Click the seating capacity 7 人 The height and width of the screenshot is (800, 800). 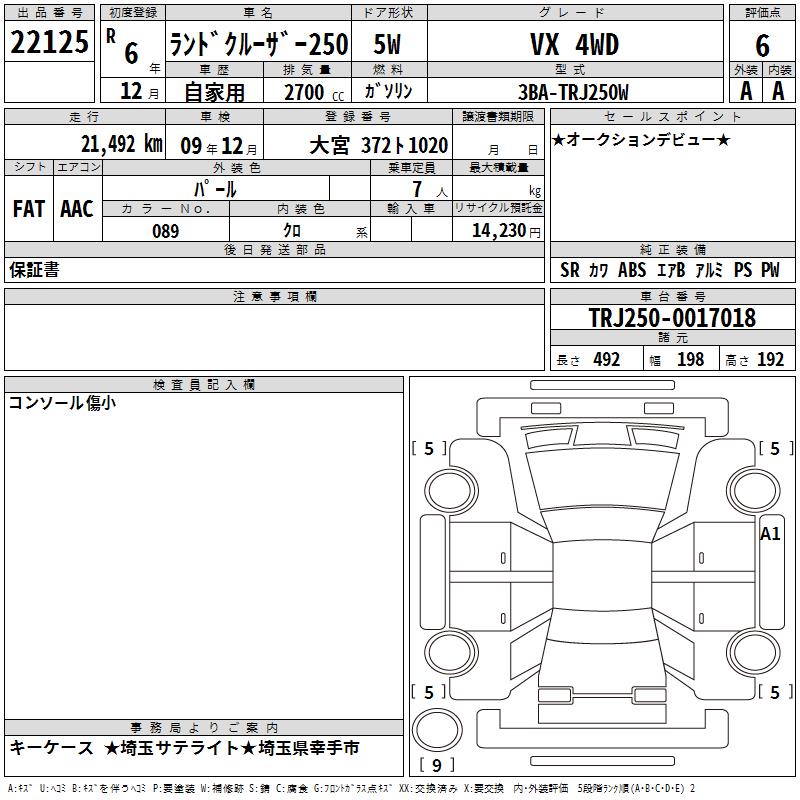[x=430, y=189]
